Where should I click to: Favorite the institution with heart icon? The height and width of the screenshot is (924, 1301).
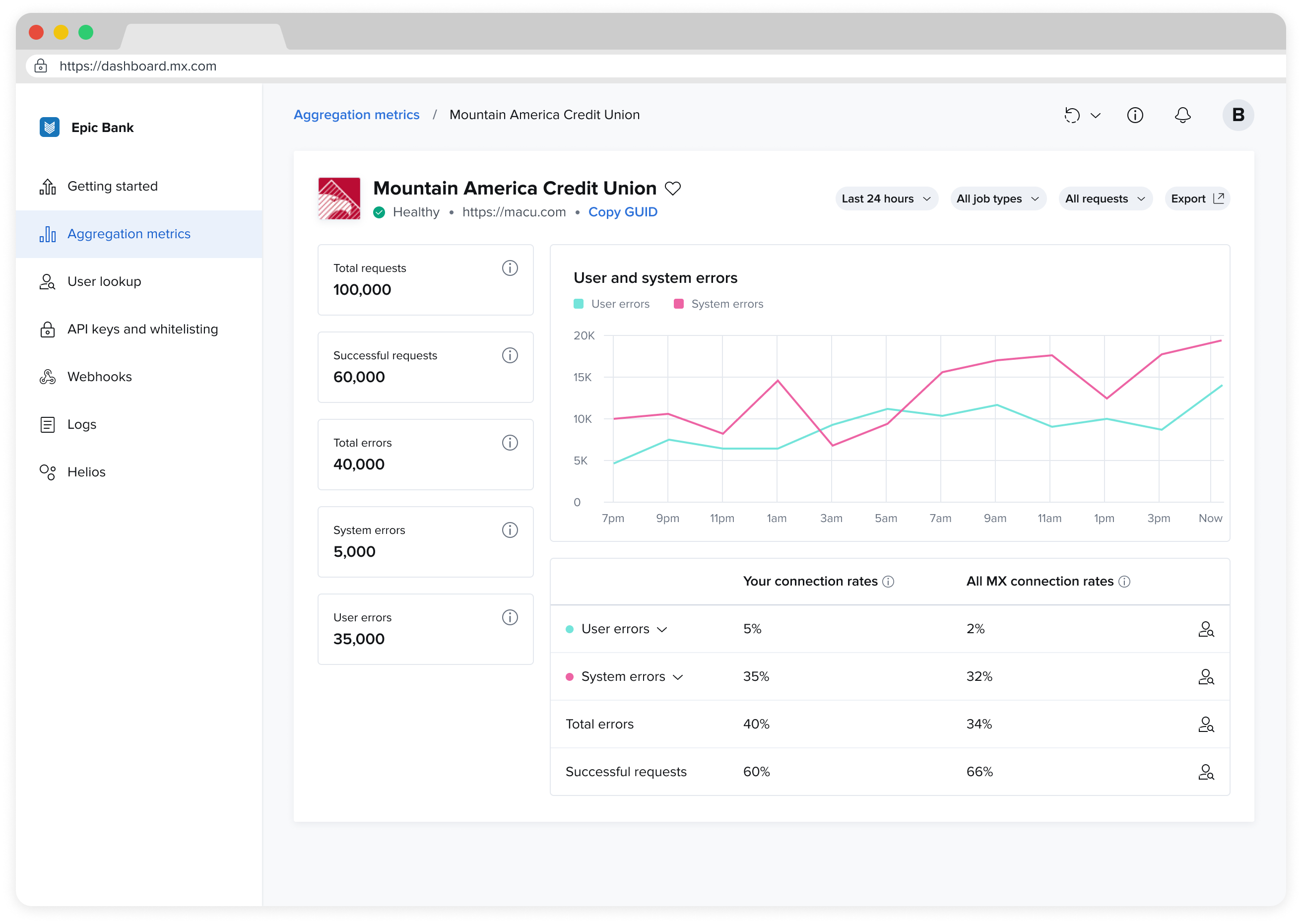[673, 189]
